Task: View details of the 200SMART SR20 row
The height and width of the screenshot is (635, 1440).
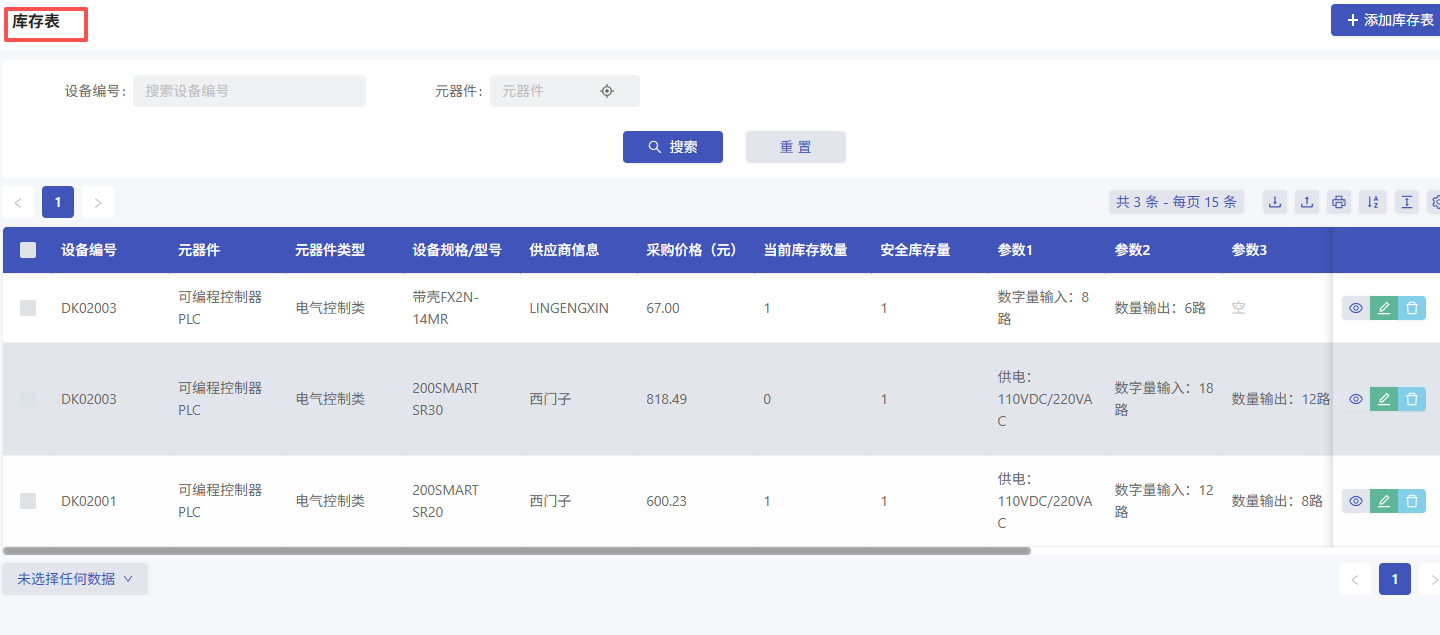Action: pyautogui.click(x=1356, y=501)
